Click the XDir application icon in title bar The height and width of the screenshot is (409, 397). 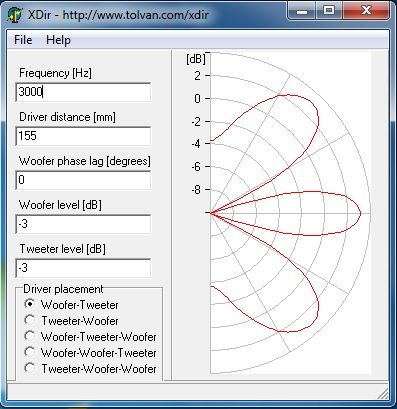(14, 15)
